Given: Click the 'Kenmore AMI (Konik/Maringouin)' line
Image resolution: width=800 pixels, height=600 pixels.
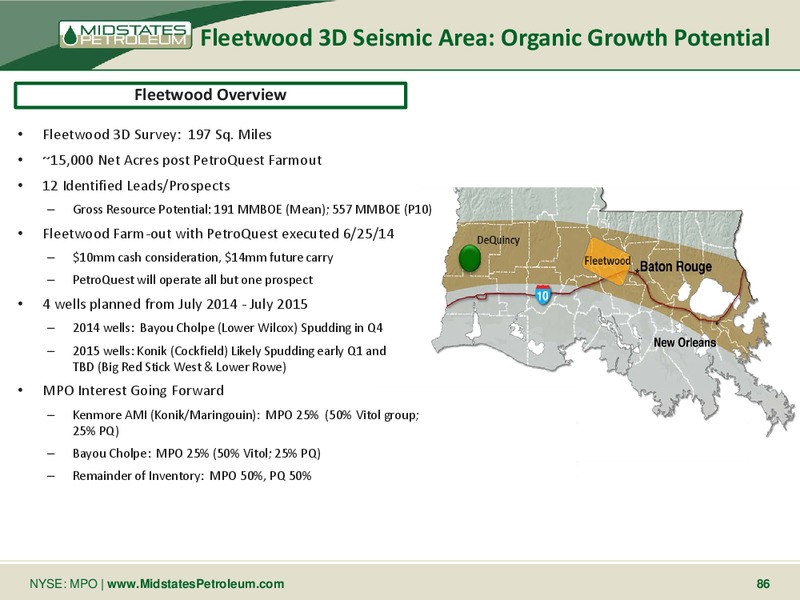Looking at the screenshot, I should 245,422.
